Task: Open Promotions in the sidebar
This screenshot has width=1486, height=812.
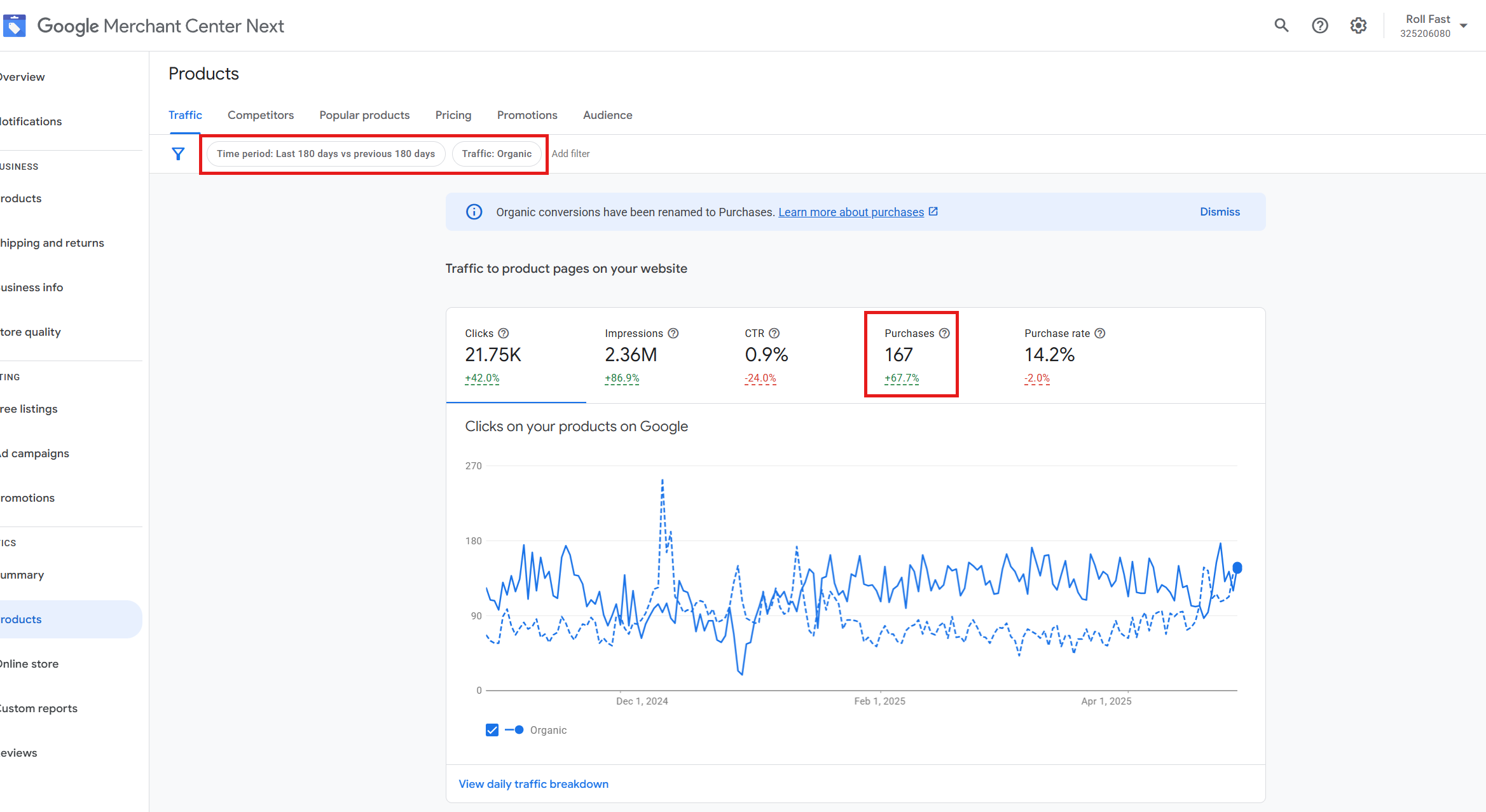Action: pyautogui.click(x=71, y=498)
